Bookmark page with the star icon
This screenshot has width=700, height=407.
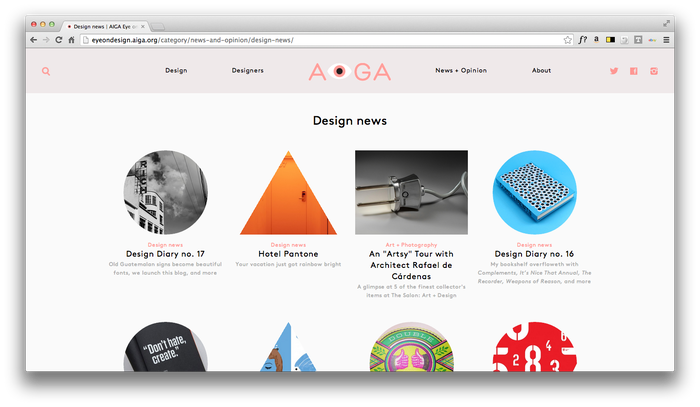[567, 40]
